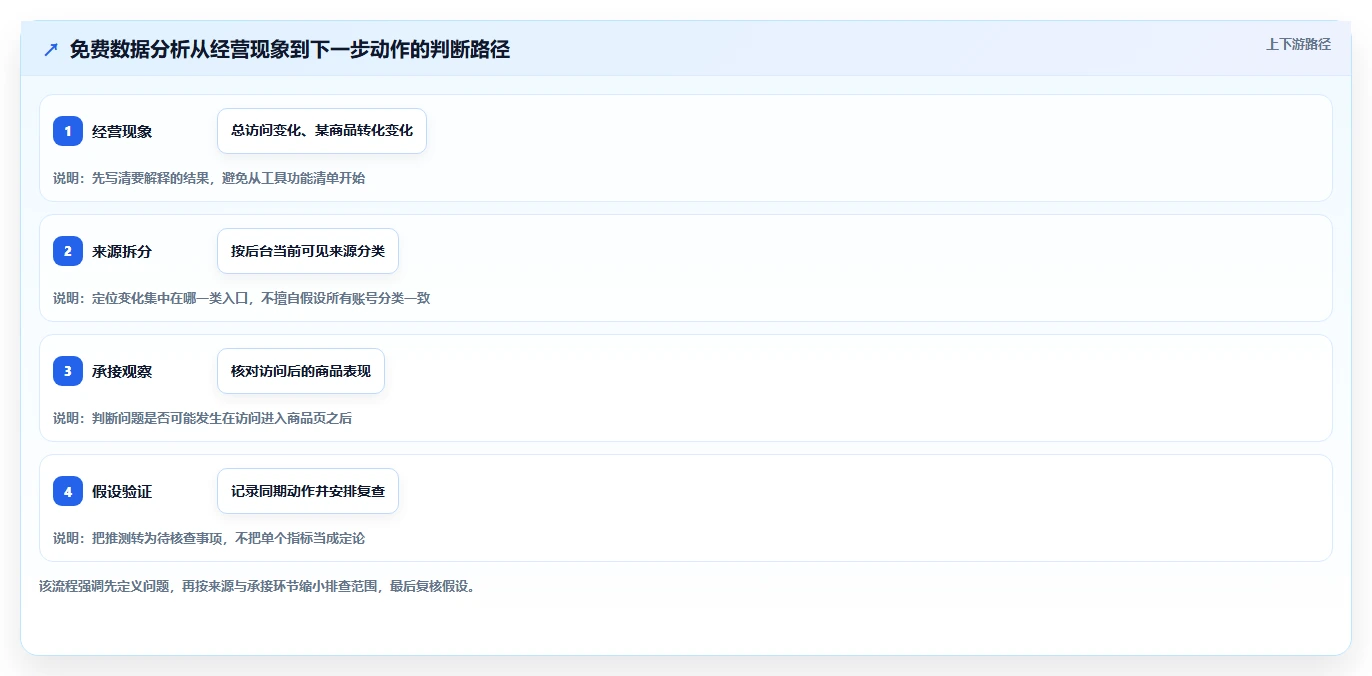Select the step 3 number badge
1372x676 pixels.
point(68,371)
